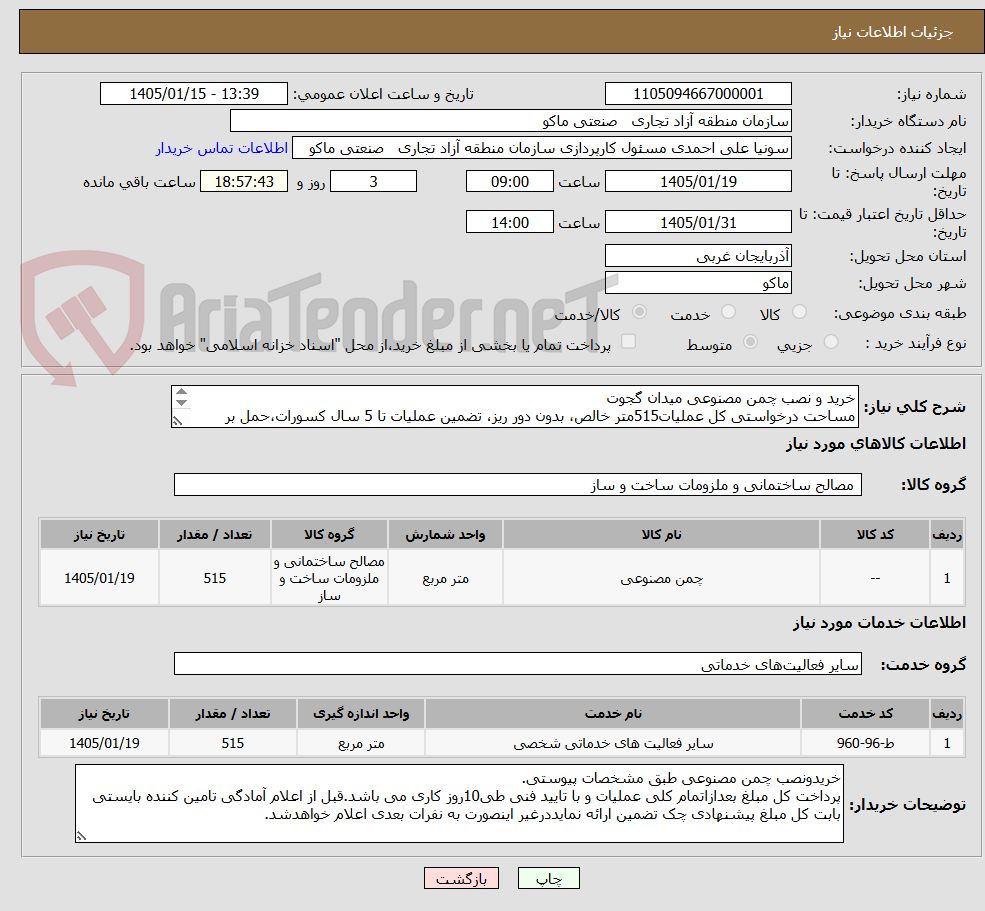The width and height of the screenshot is (985, 911).
Task: Click scroll-up arrow in description box
Action: (x=182, y=392)
